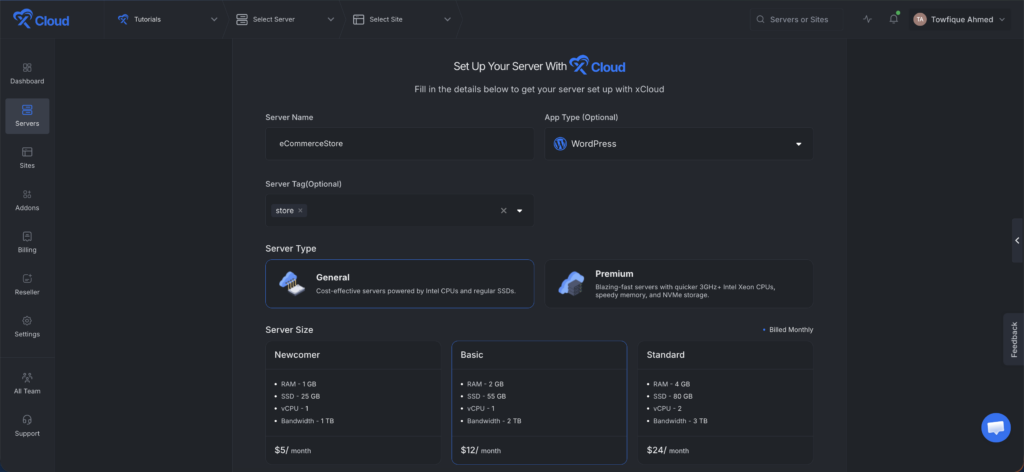Image resolution: width=1024 pixels, height=472 pixels.
Task: Open the Select Site dropdown
Action: tap(402, 20)
